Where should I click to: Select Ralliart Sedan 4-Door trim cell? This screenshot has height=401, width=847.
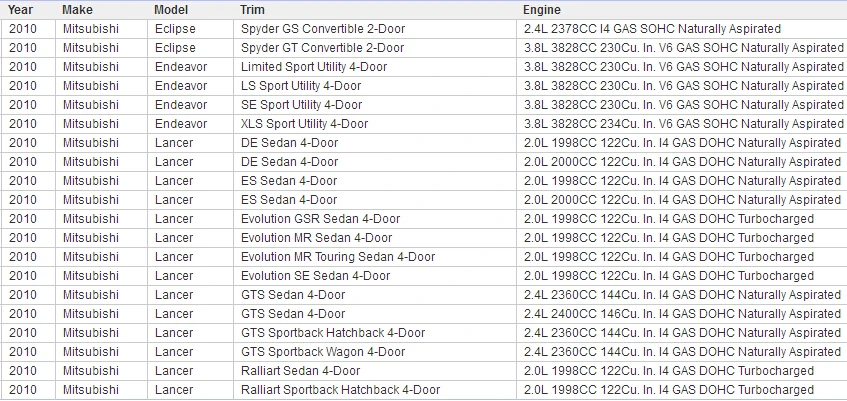click(375, 371)
